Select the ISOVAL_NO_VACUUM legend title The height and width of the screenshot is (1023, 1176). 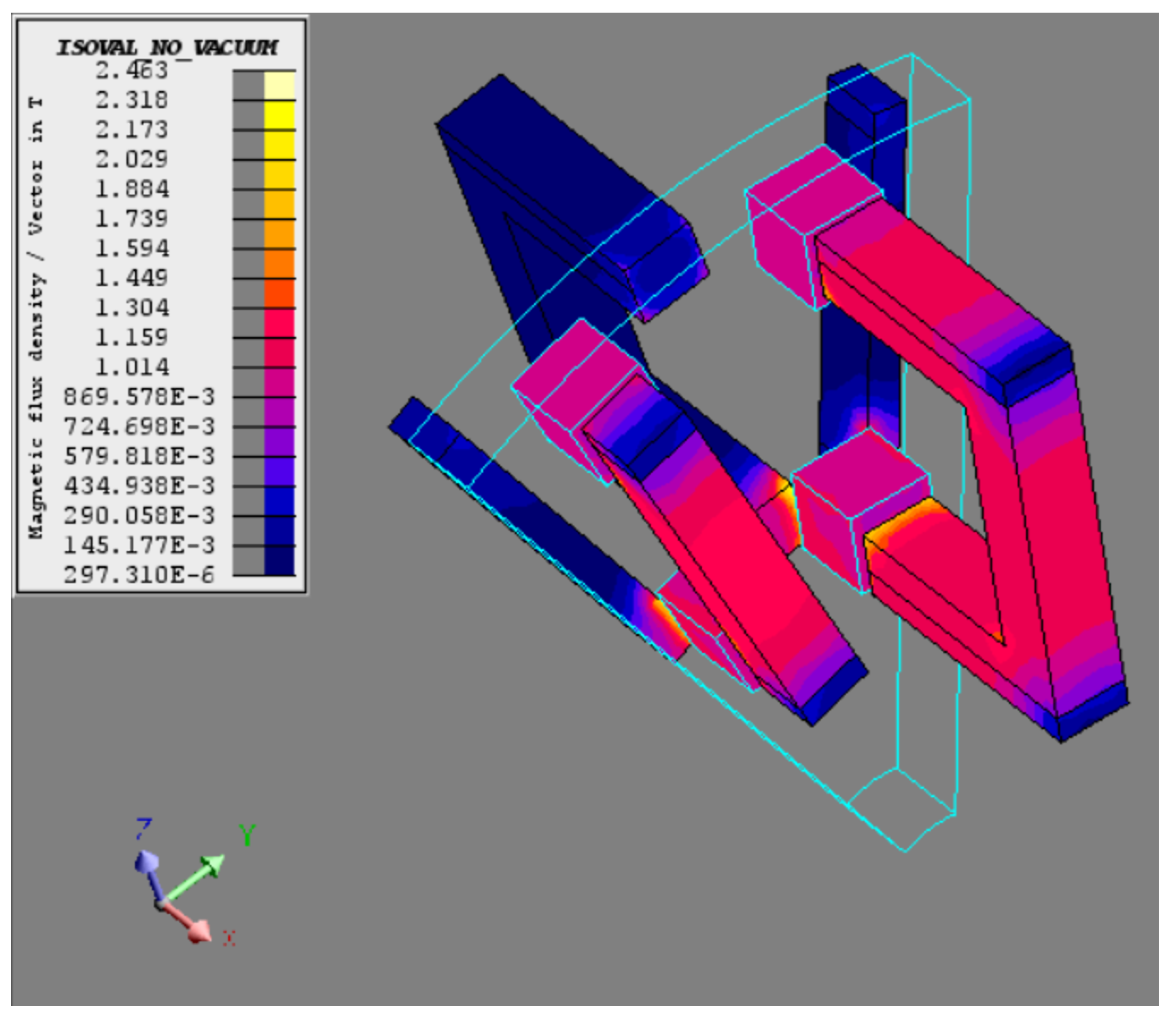click(x=167, y=48)
